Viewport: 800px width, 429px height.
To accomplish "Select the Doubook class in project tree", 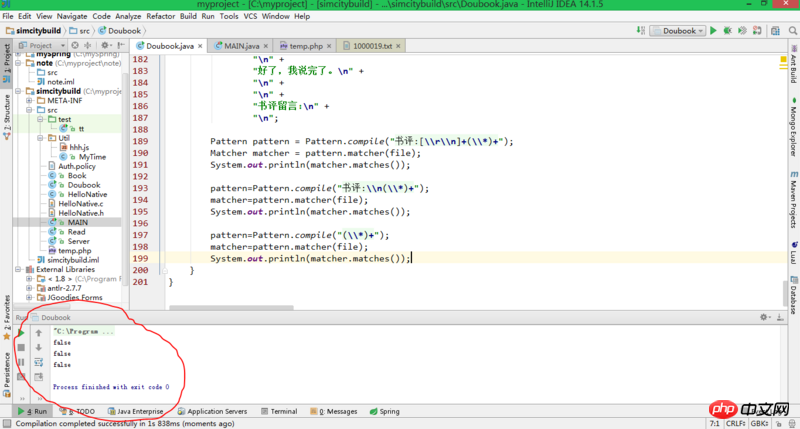I will (x=84, y=185).
